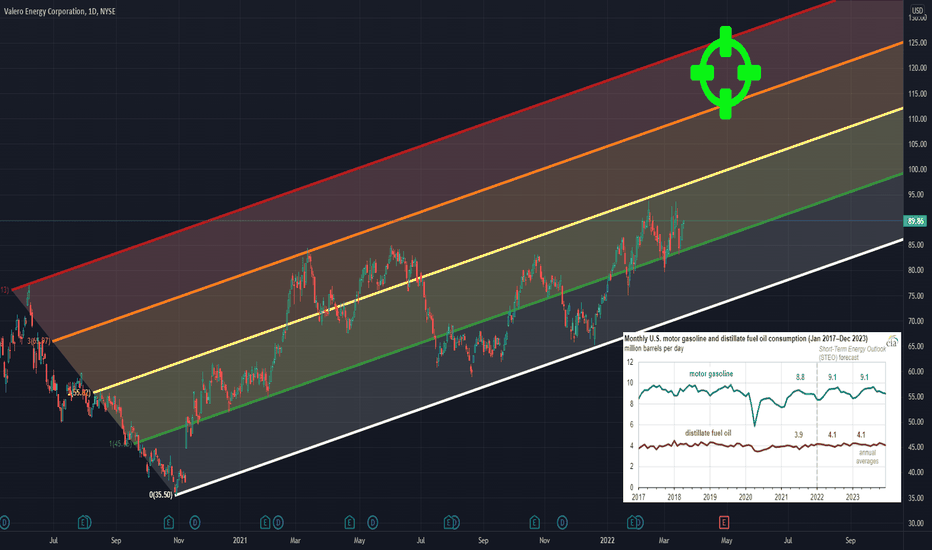Click the 'annual averages' label in the inset
This screenshot has width=932, height=550.
click(867, 457)
